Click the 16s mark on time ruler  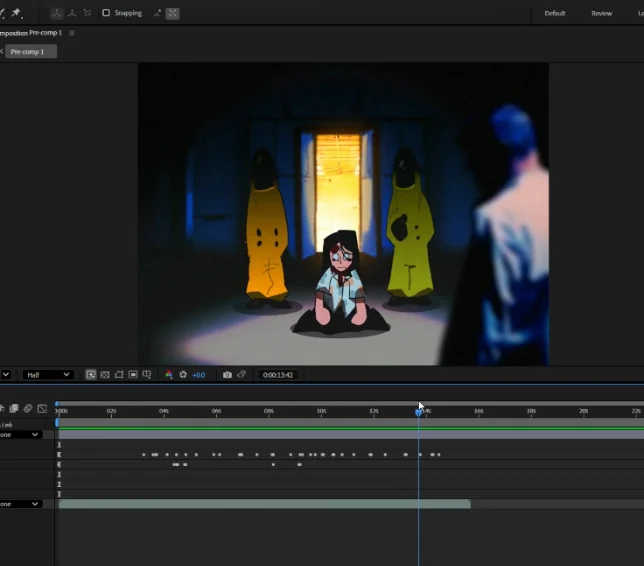tap(479, 411)
